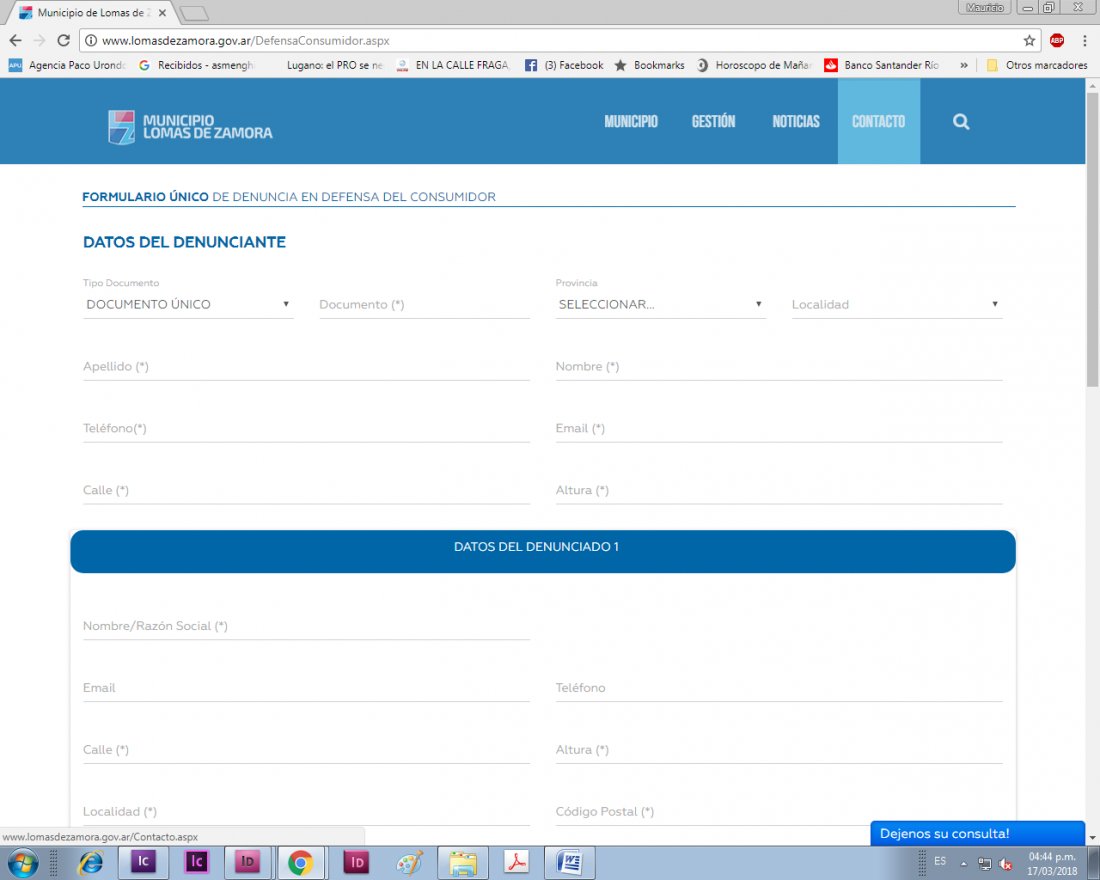The height and width of the screenshot is (880, 1100).
Task: Click the DATOS DEL DENUNCIADO 1 header
Action: (543, 551)
